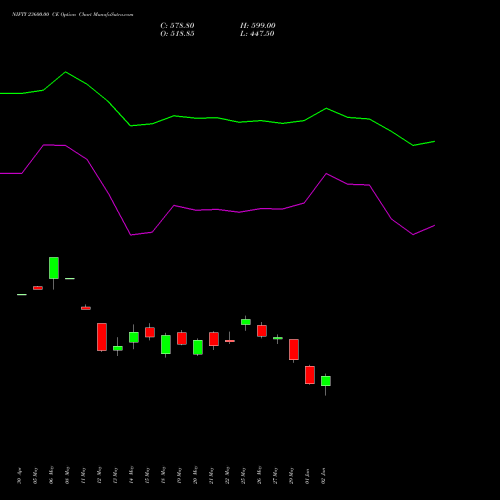Click the 14 May date label
The image size is (500, 500).
(x=131, y=476)
